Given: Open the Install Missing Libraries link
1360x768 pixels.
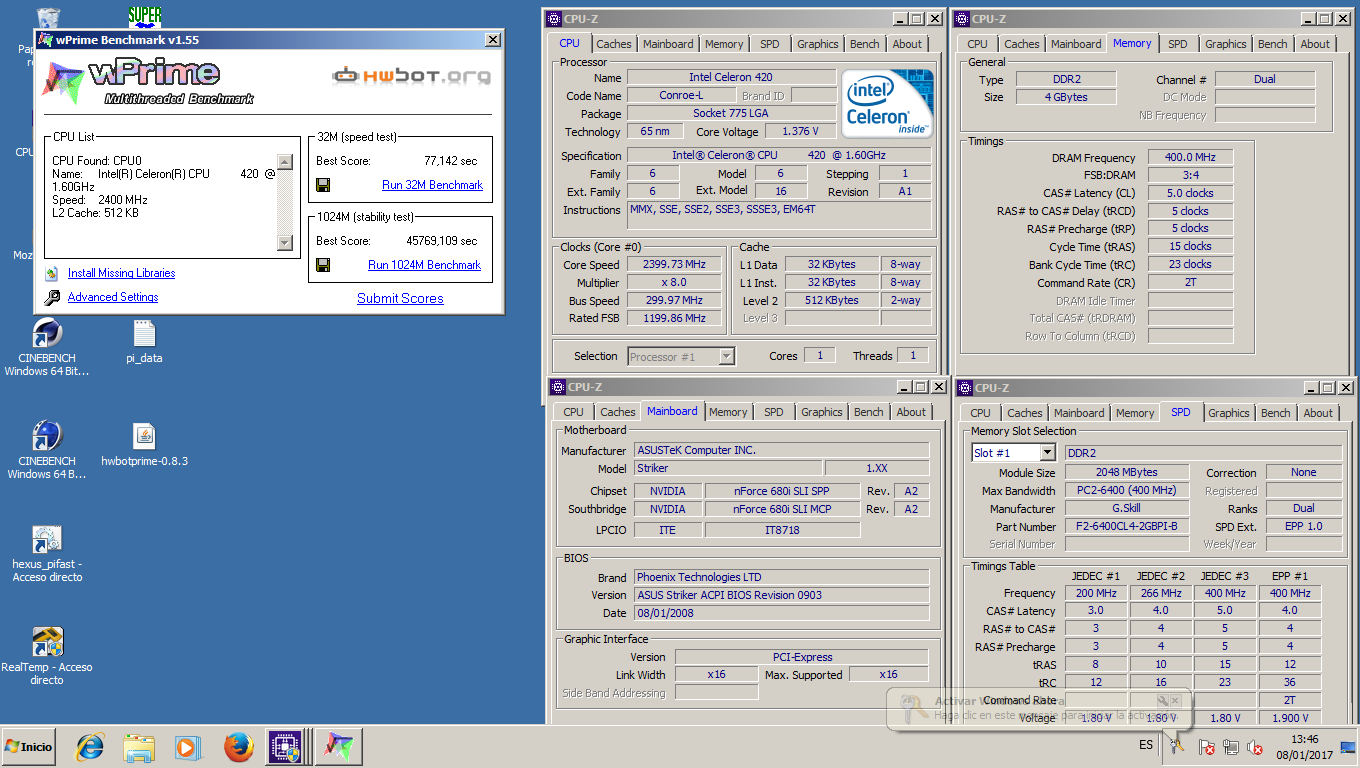Looking at the screenshot, I should click(x=121, y=273).
